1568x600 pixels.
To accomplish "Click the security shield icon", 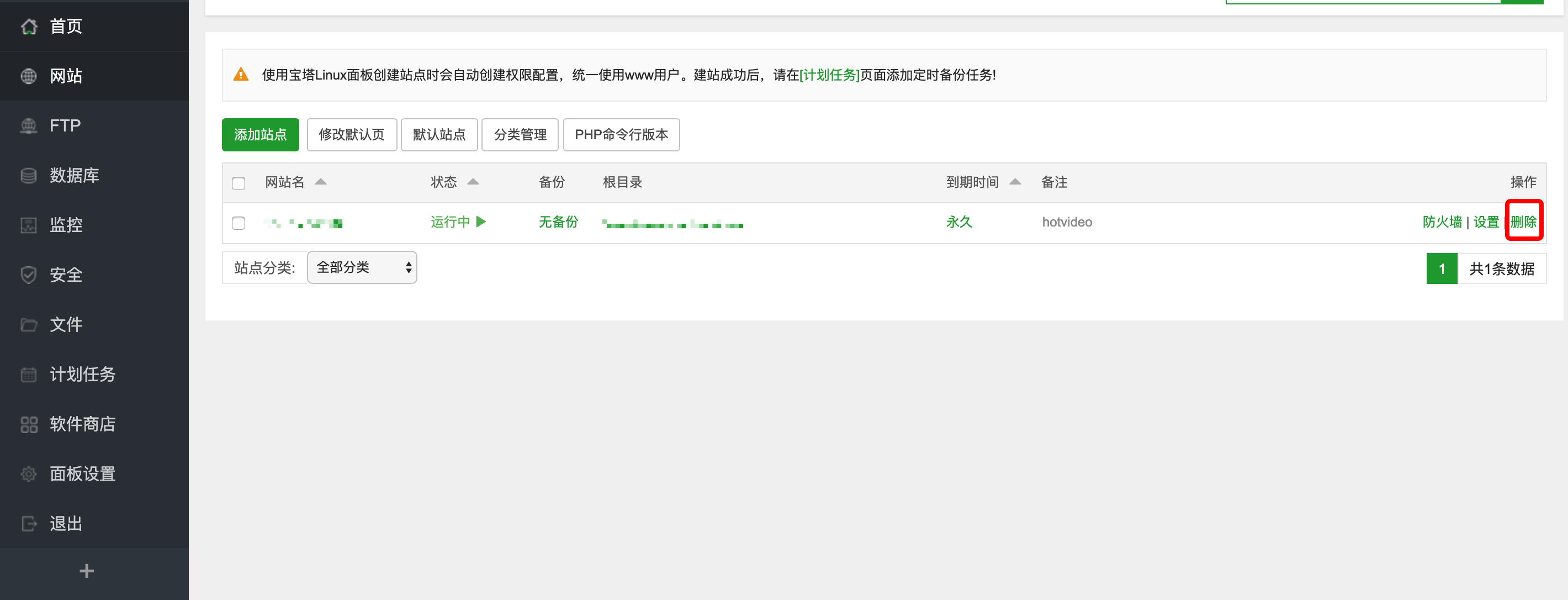I will click(x=29, y=275).
